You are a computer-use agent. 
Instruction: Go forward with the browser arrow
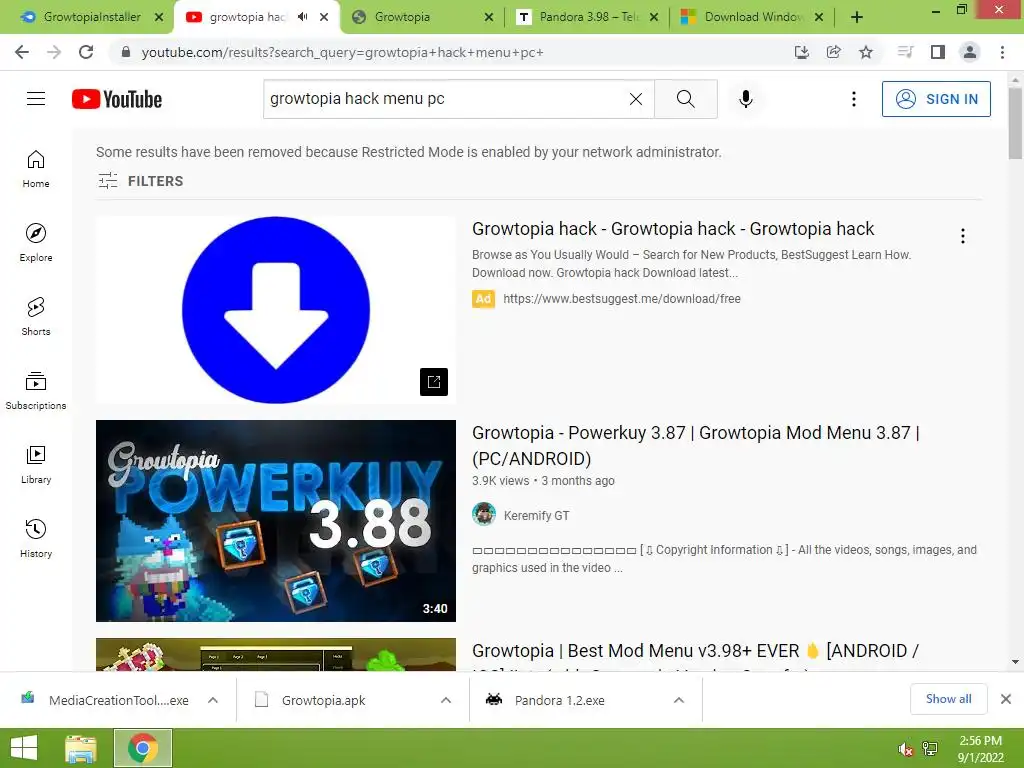(x=54, y=52)
